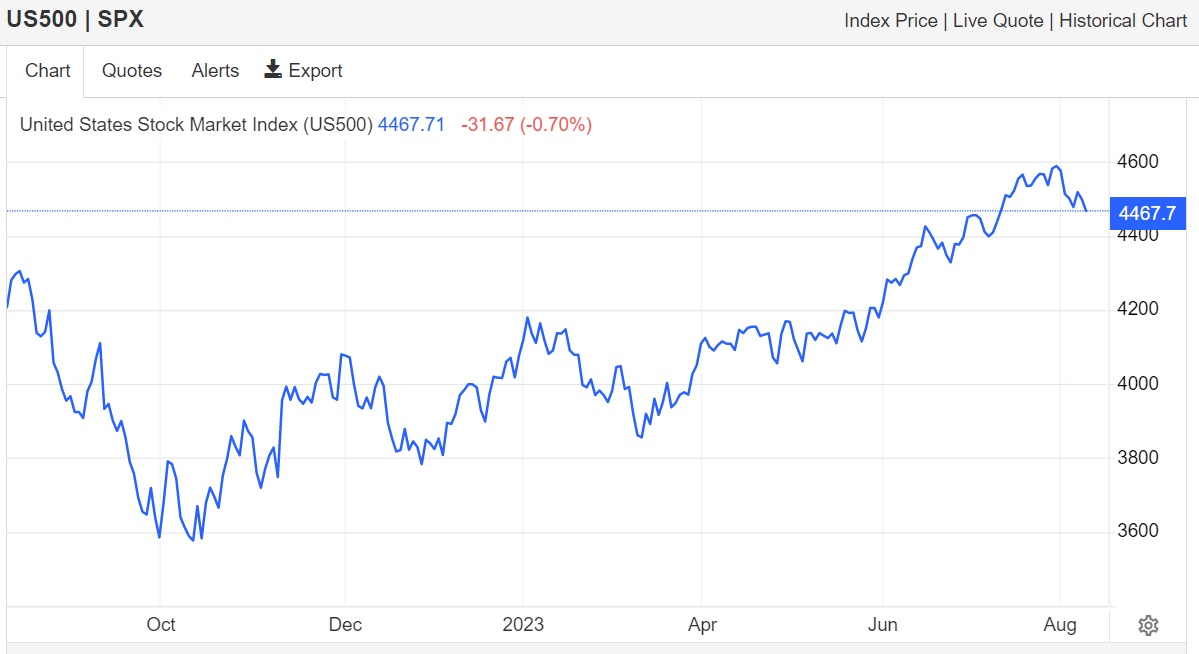Open the Live Quote link

(998, 20)
